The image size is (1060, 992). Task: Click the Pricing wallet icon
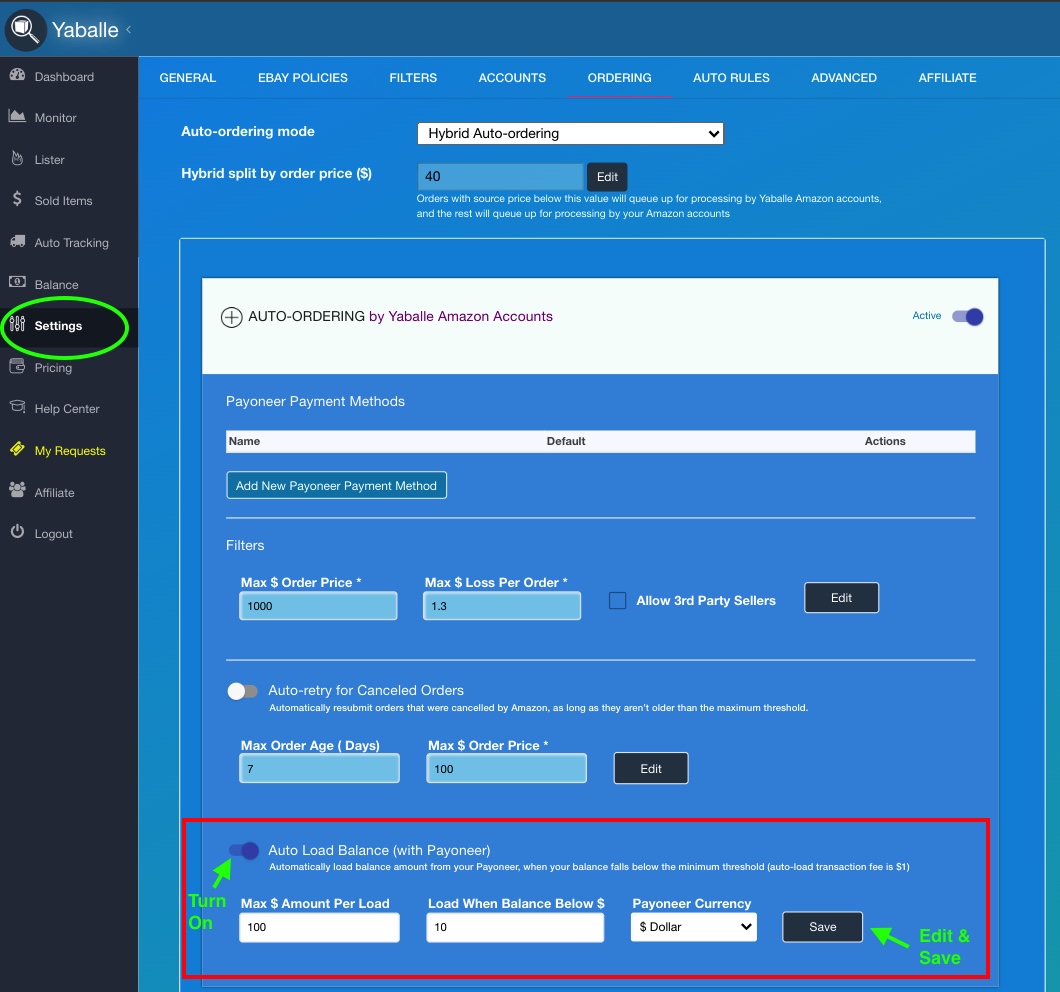pos(18,367)
